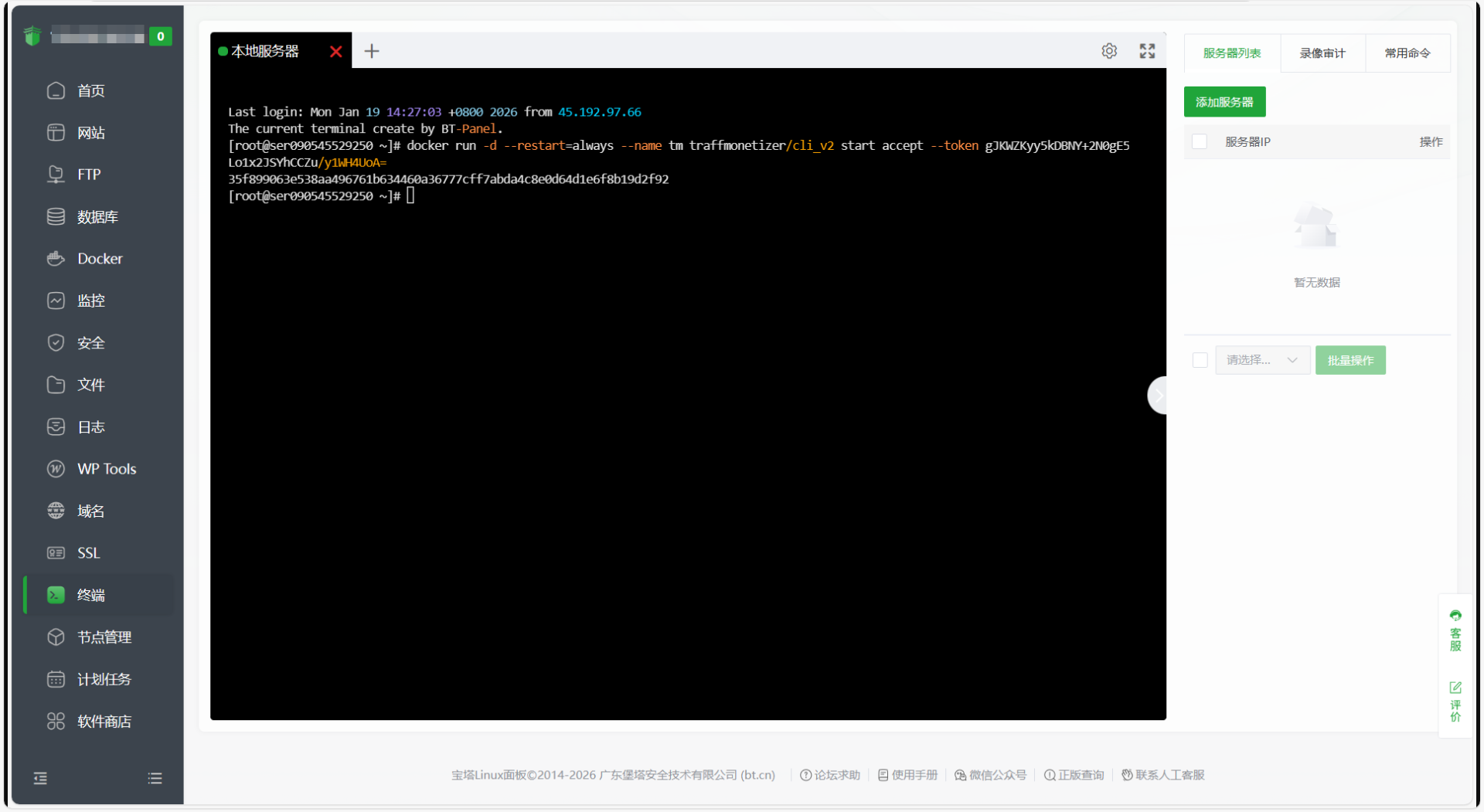
Task: Toggle terminal fullscreen mode
Action: [x=1147, y=51]
